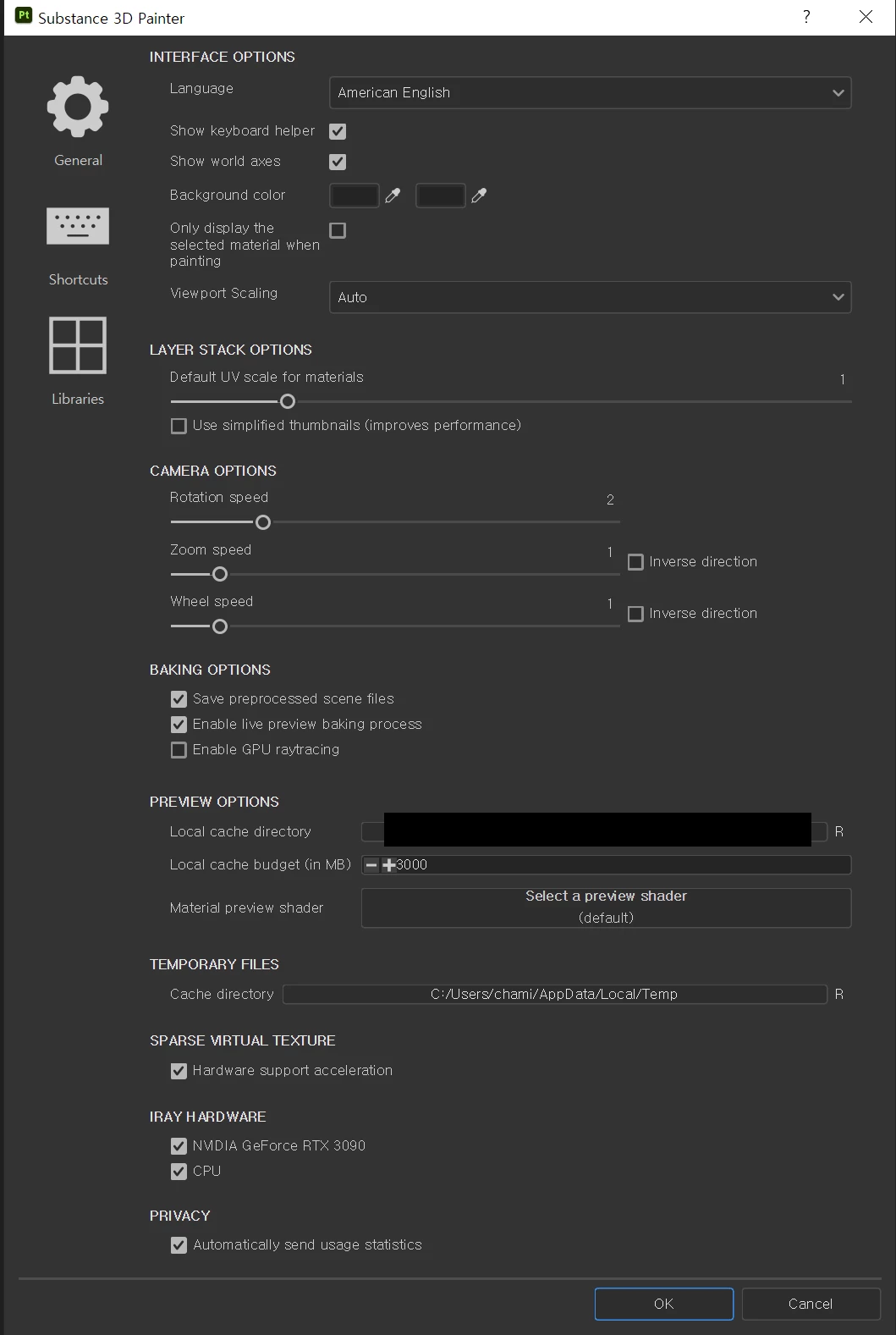Enable Use simplified thumbnails option
Image resolution: width=896 pixels, height=1335 pixels.
(x=179, y=426)
